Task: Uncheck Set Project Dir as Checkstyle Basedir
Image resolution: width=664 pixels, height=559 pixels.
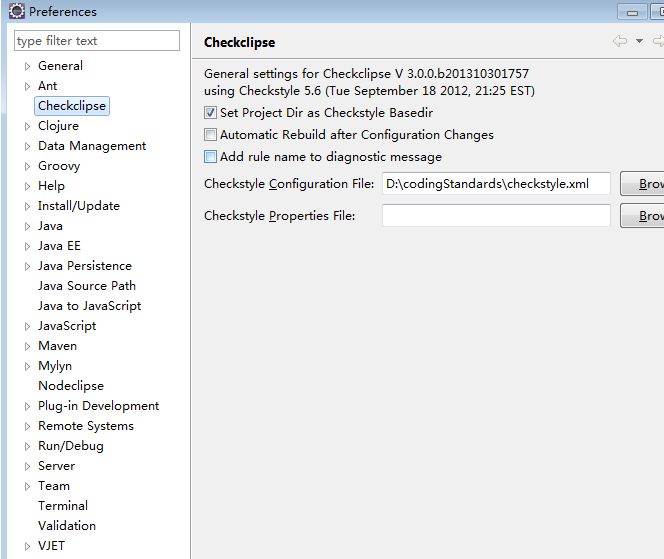Action: [210, 113]
